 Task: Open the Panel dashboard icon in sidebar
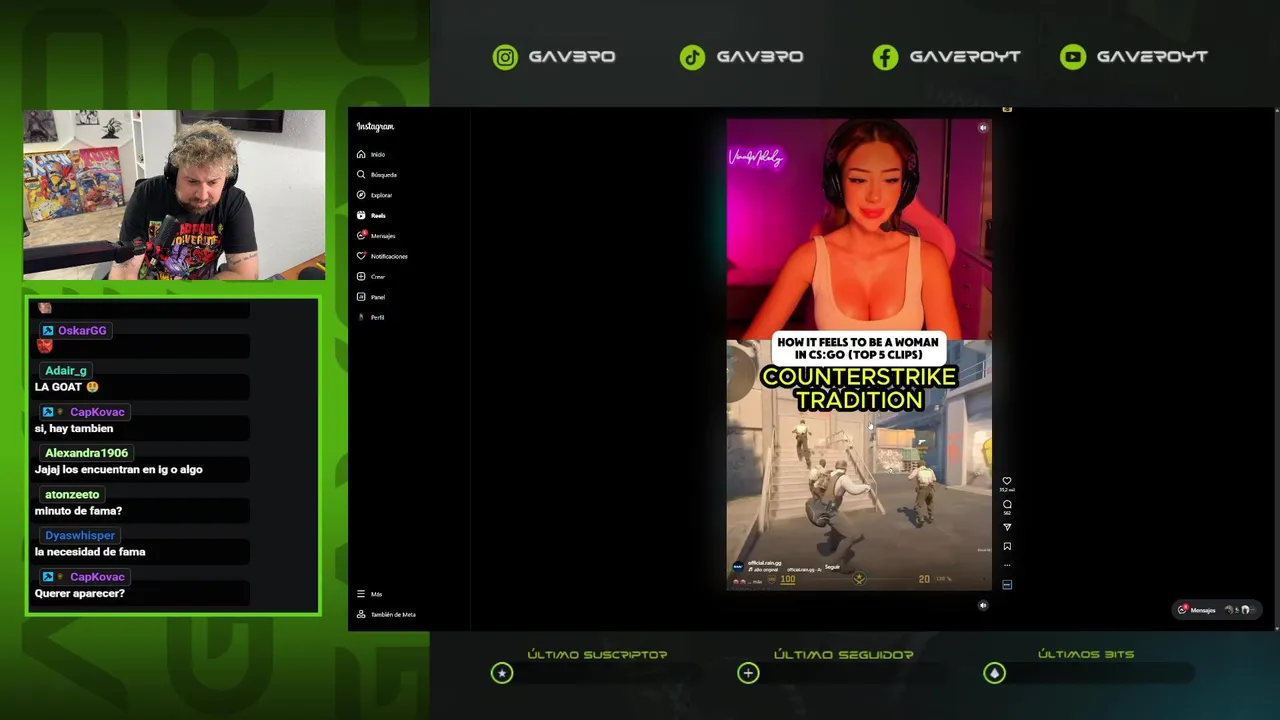361,296
